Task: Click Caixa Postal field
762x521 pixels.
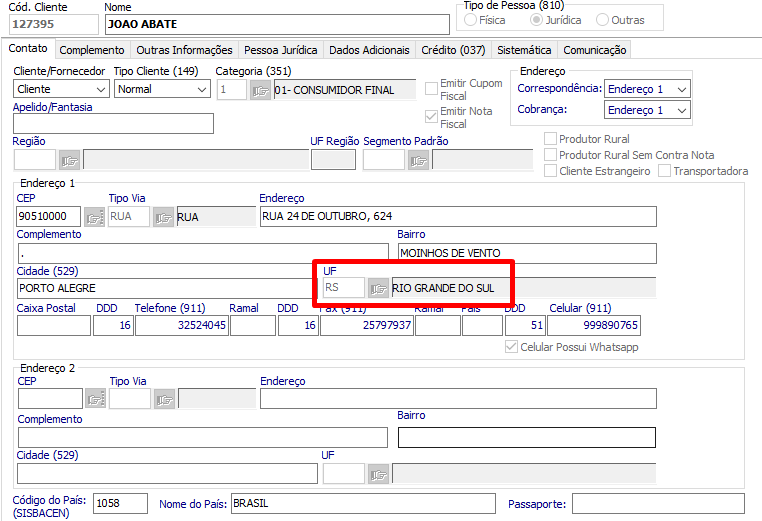Action: (54, 326)
